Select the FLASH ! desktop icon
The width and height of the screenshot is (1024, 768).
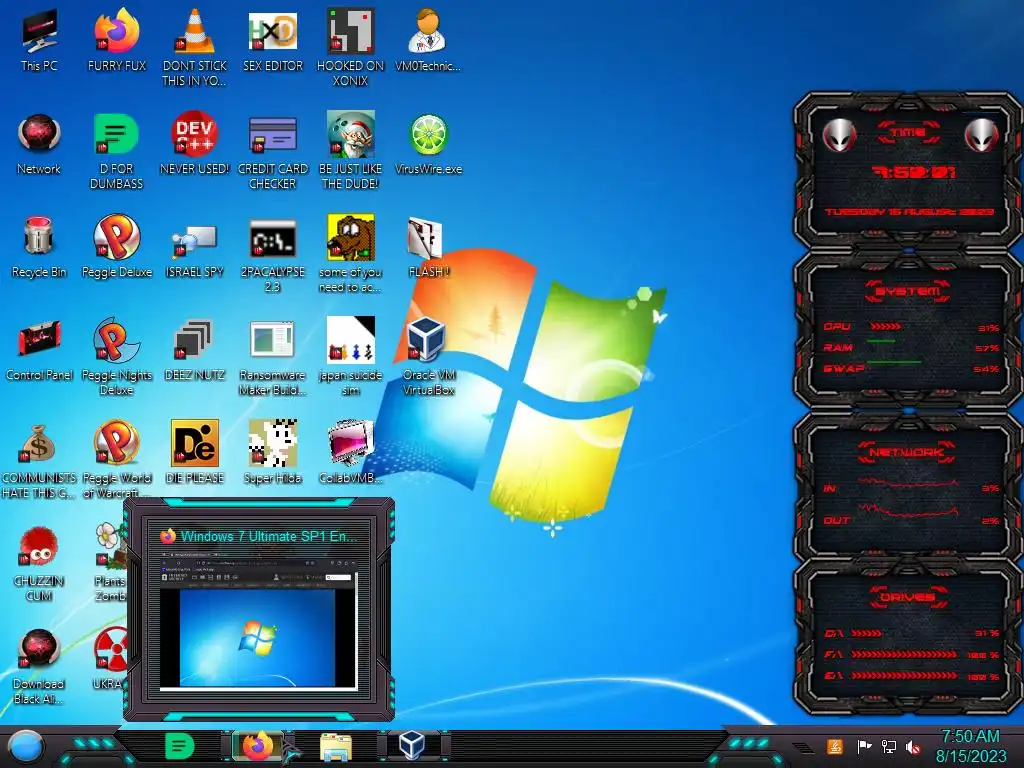tap(425, 236)
